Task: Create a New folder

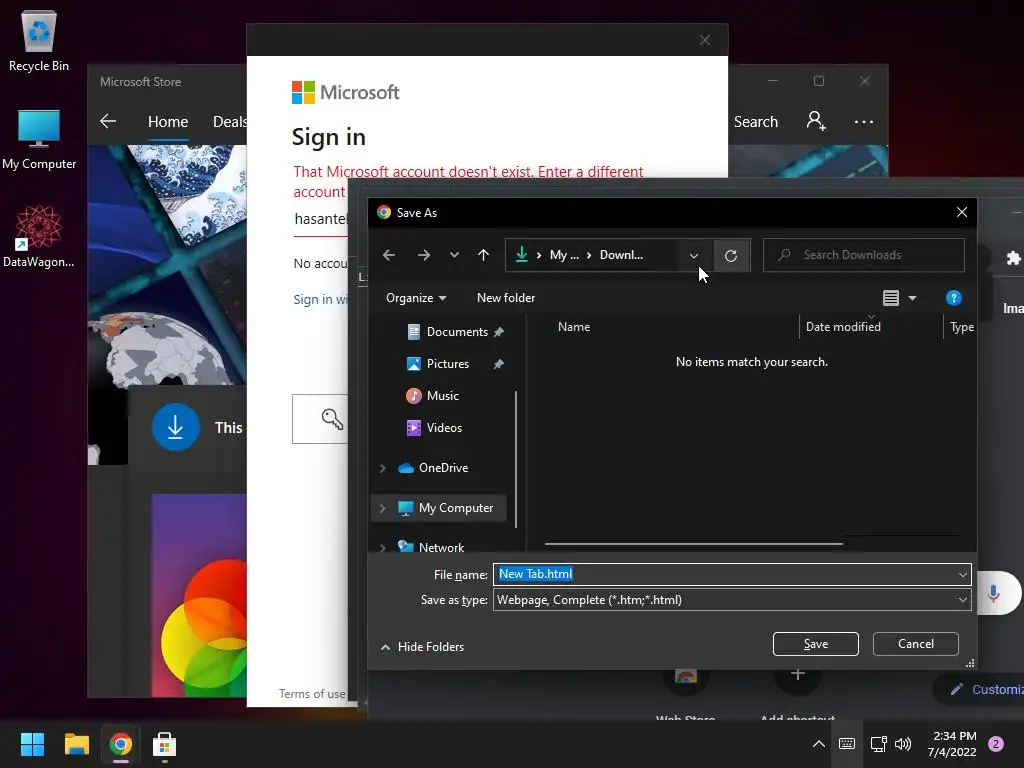Action: point(505,298)
